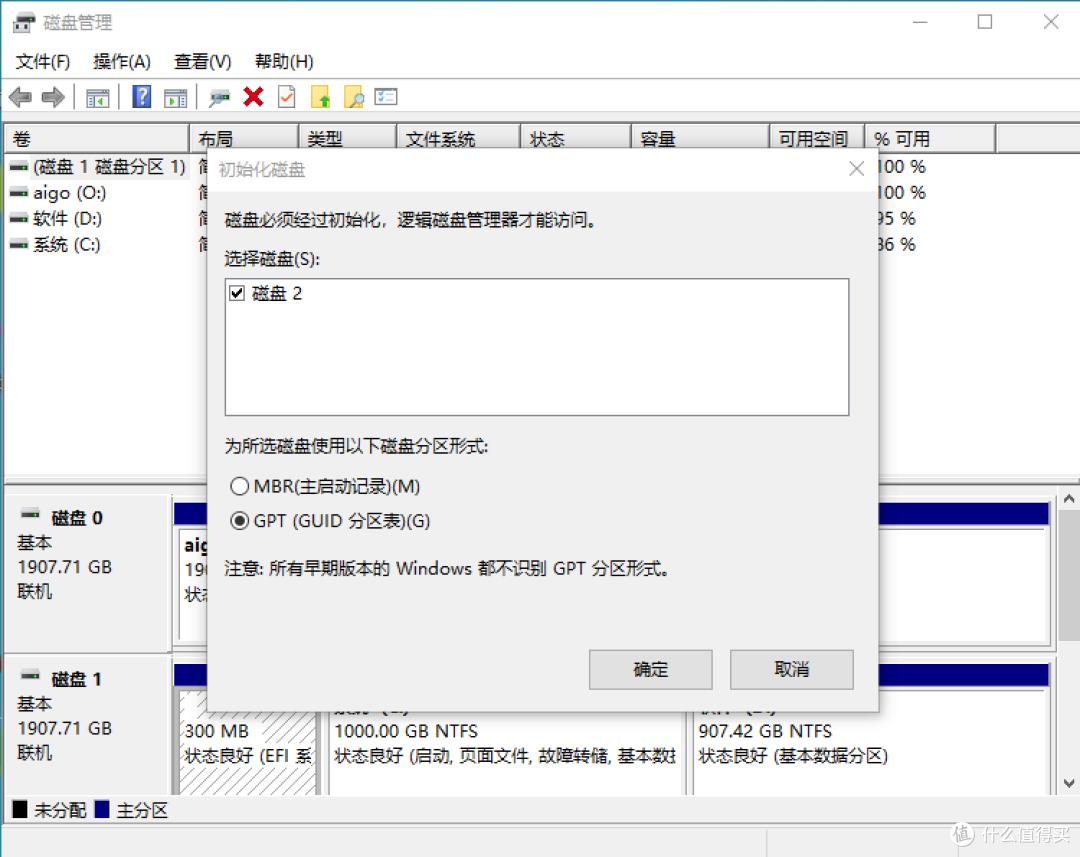Click Show/Hide Action Pane toolbar icon
The width and height of the screenshot is (1080, 857).
176,98
